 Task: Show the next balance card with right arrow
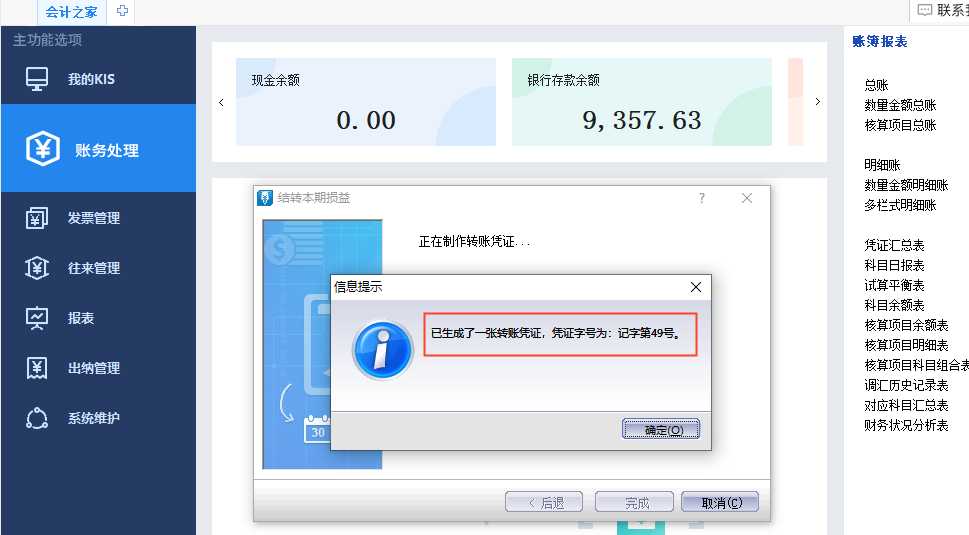[x=818, y=101]
